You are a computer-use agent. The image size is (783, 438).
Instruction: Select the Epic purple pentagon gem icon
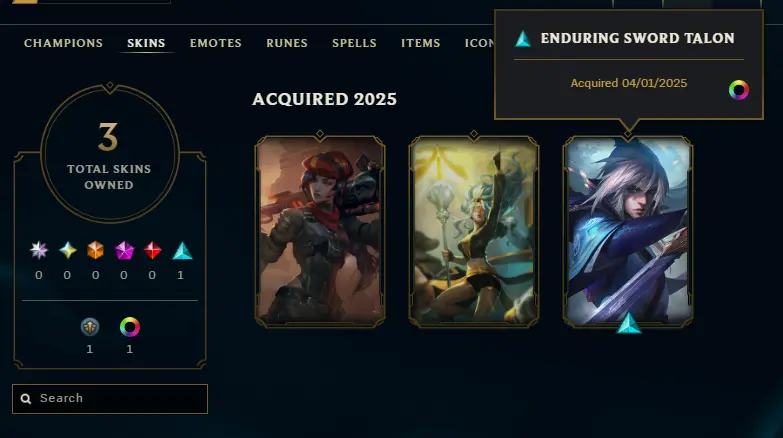[x=124, y=250]
